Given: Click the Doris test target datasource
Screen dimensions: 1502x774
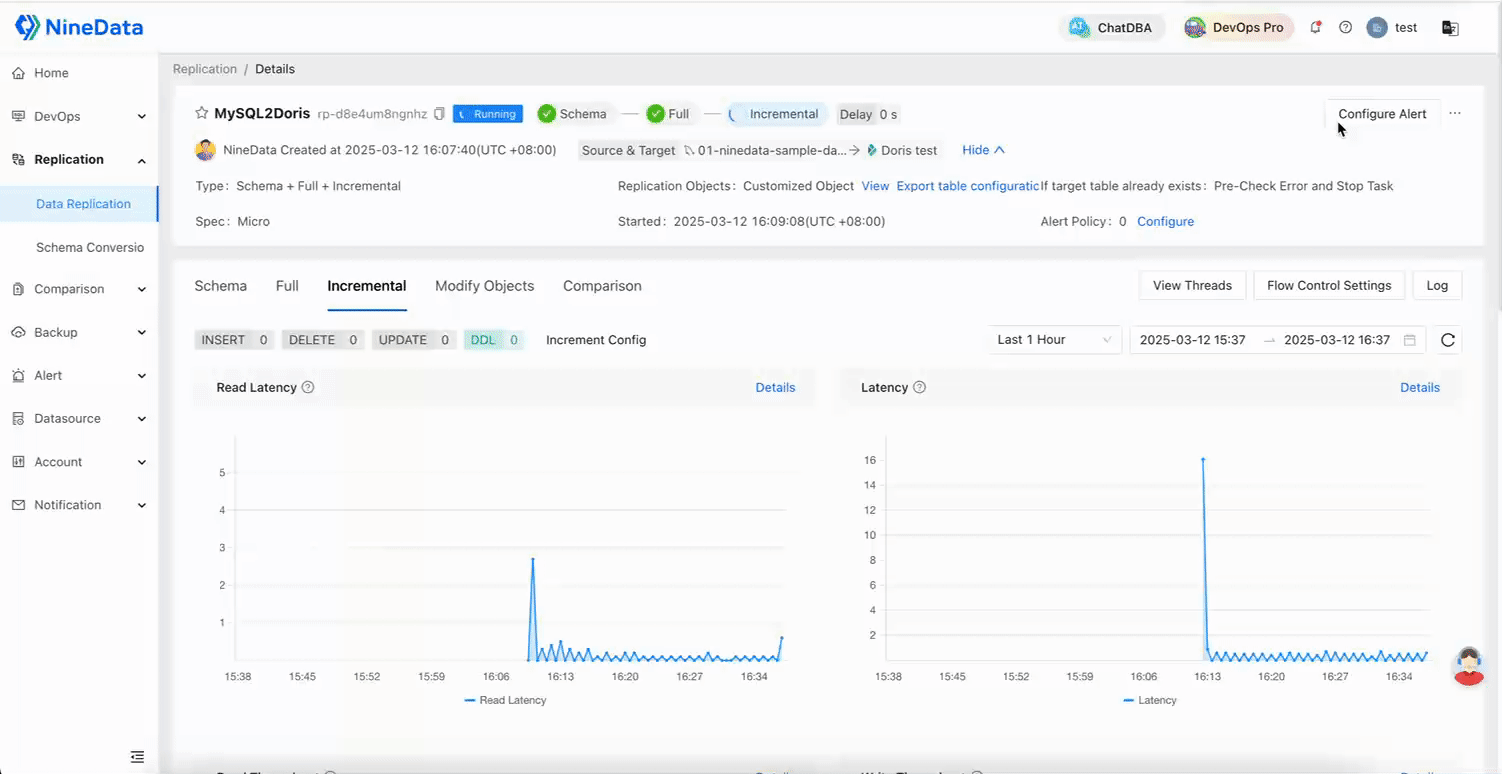Looking at the screenshot, I should click(x=902, y=150).
